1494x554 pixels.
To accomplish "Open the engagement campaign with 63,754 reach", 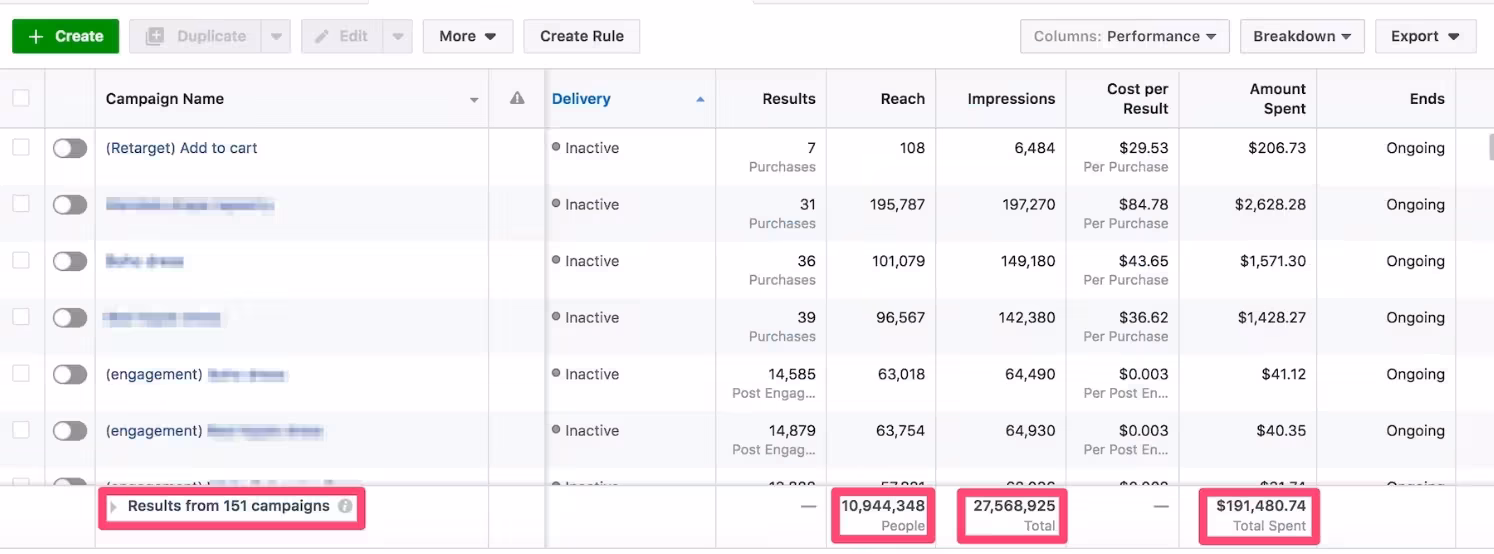I will tap(215, 431).
